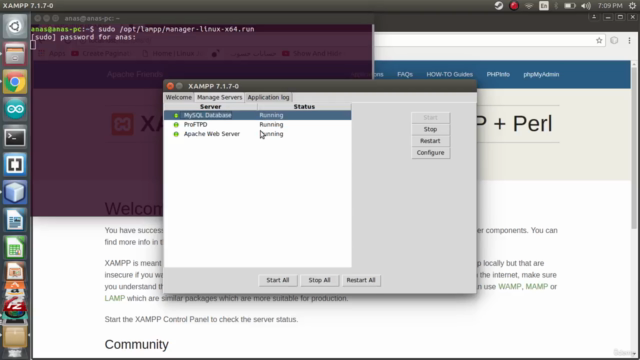Open the Bluetooth indicator
640x360 pixels.
pos(556,6)
